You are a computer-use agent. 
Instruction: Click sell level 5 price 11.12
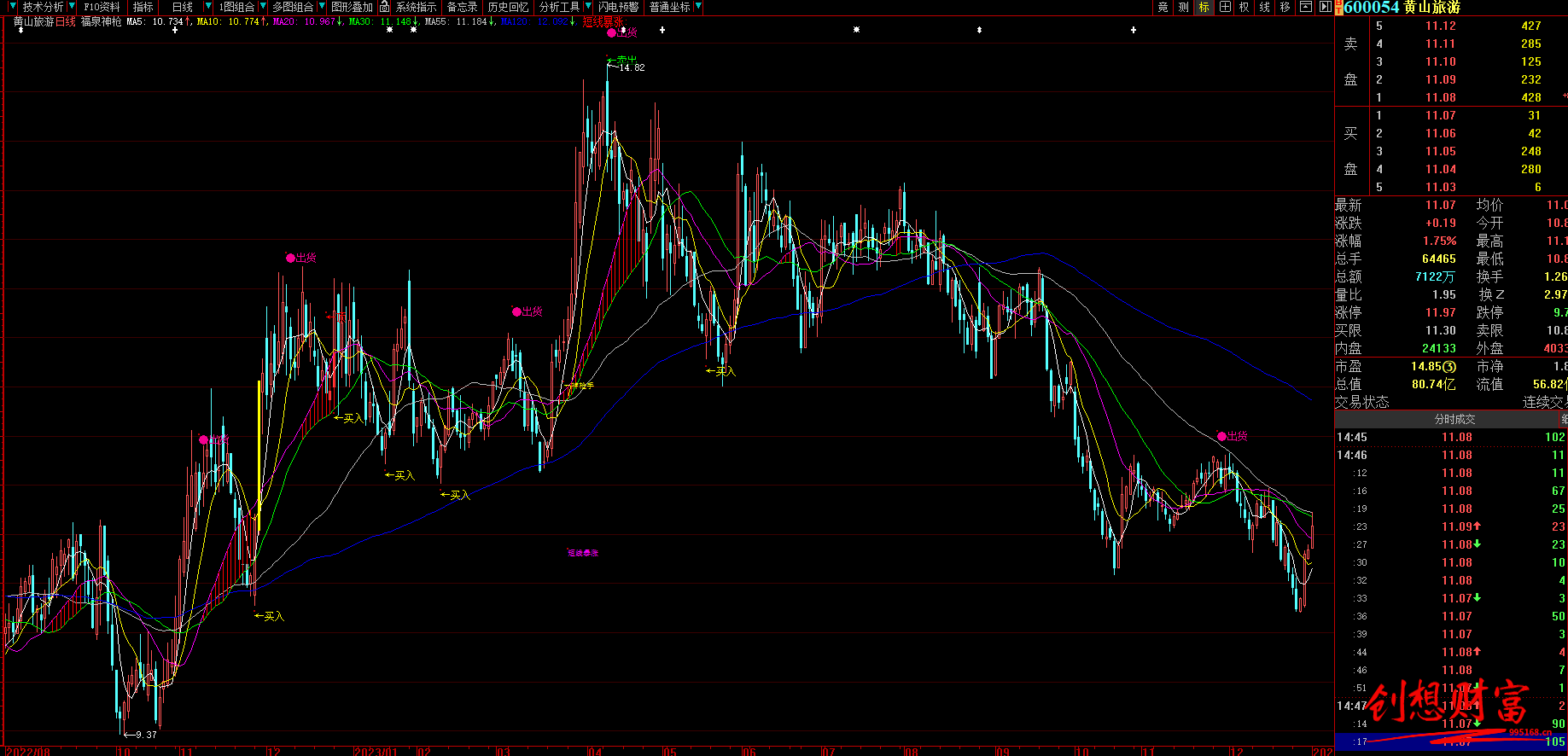[1441, 26]
